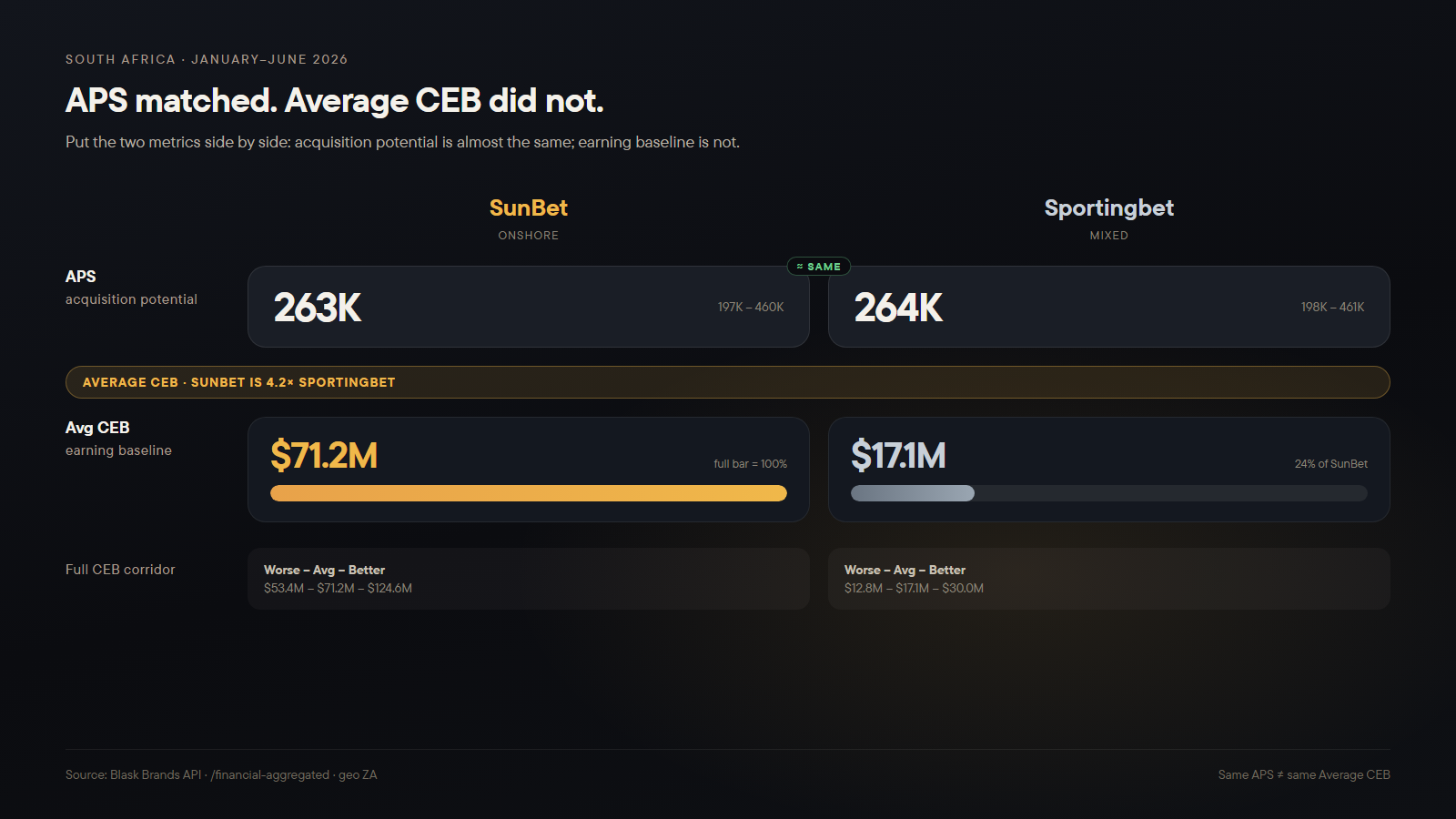Click the green SAME badge
Screen dimensions: 1456x819
tap(819, 267)
